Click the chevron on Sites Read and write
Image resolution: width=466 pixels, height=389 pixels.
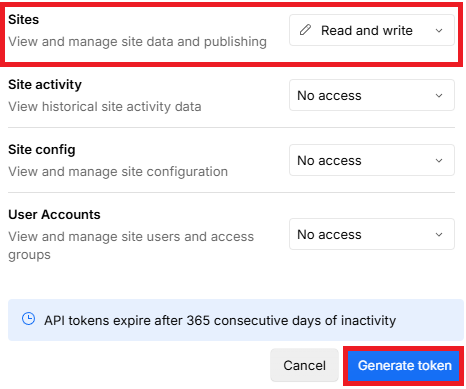click(439, 31)
